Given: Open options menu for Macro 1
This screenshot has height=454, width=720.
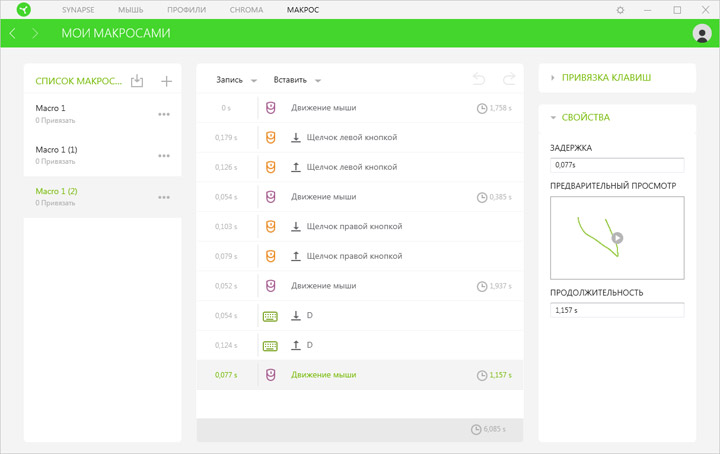Looking at the screenshot, I should tap(164, 114).
